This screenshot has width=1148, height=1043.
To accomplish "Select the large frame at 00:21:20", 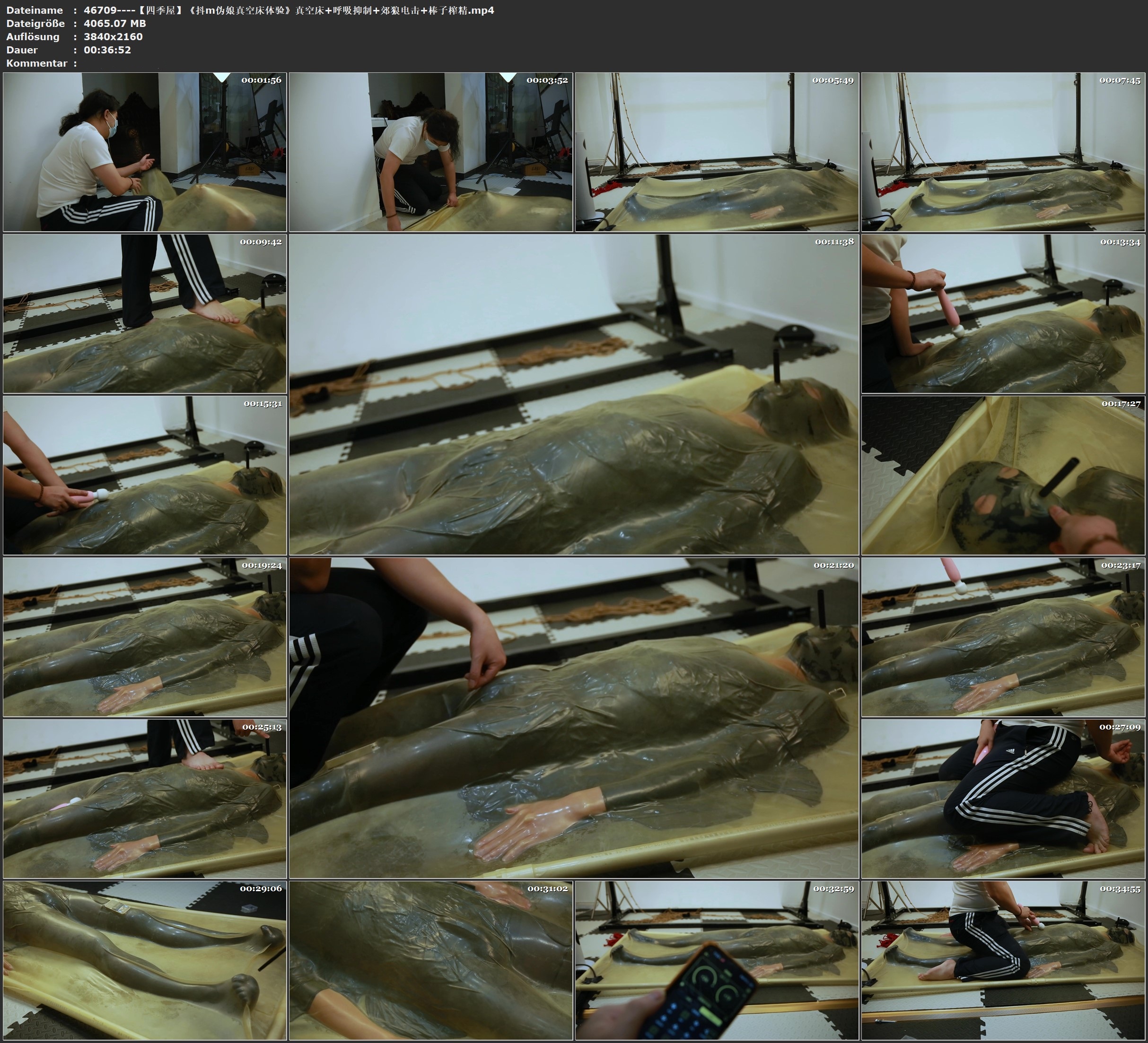I will (x=573, y=717).
